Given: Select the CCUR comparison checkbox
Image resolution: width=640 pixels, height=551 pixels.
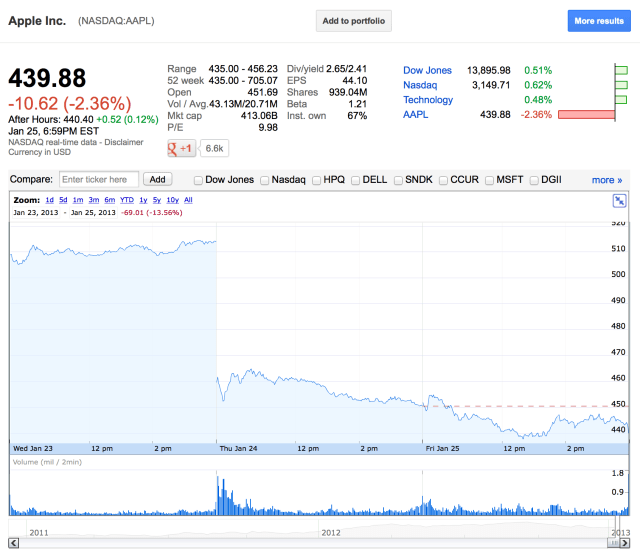Looking at the screenshot, I should click(443, 180).
